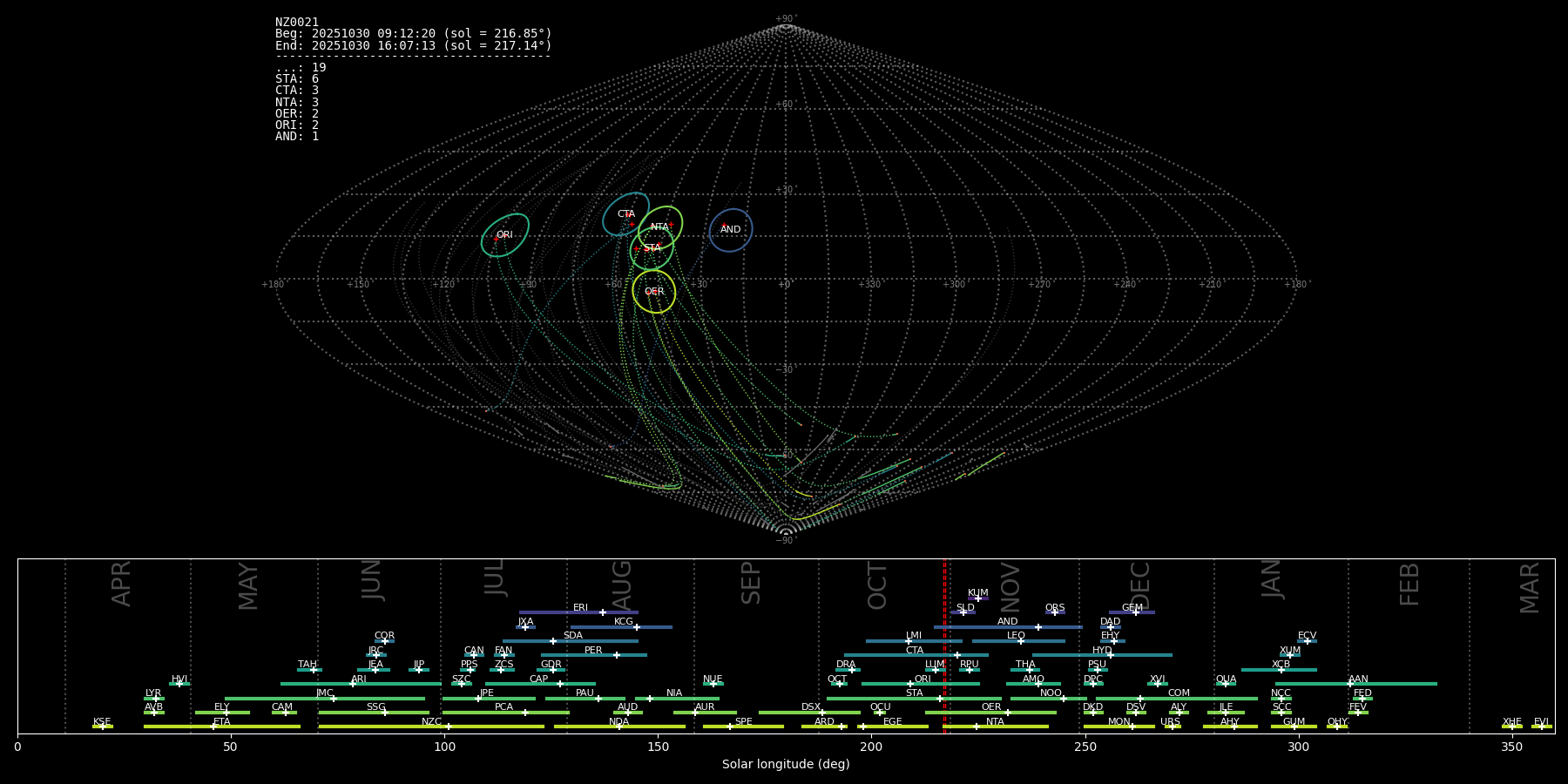Image resolution: width=1568 pixels, height=784 pixels.
Task: Click the 'AND: 1' count line
Action: 297,136
